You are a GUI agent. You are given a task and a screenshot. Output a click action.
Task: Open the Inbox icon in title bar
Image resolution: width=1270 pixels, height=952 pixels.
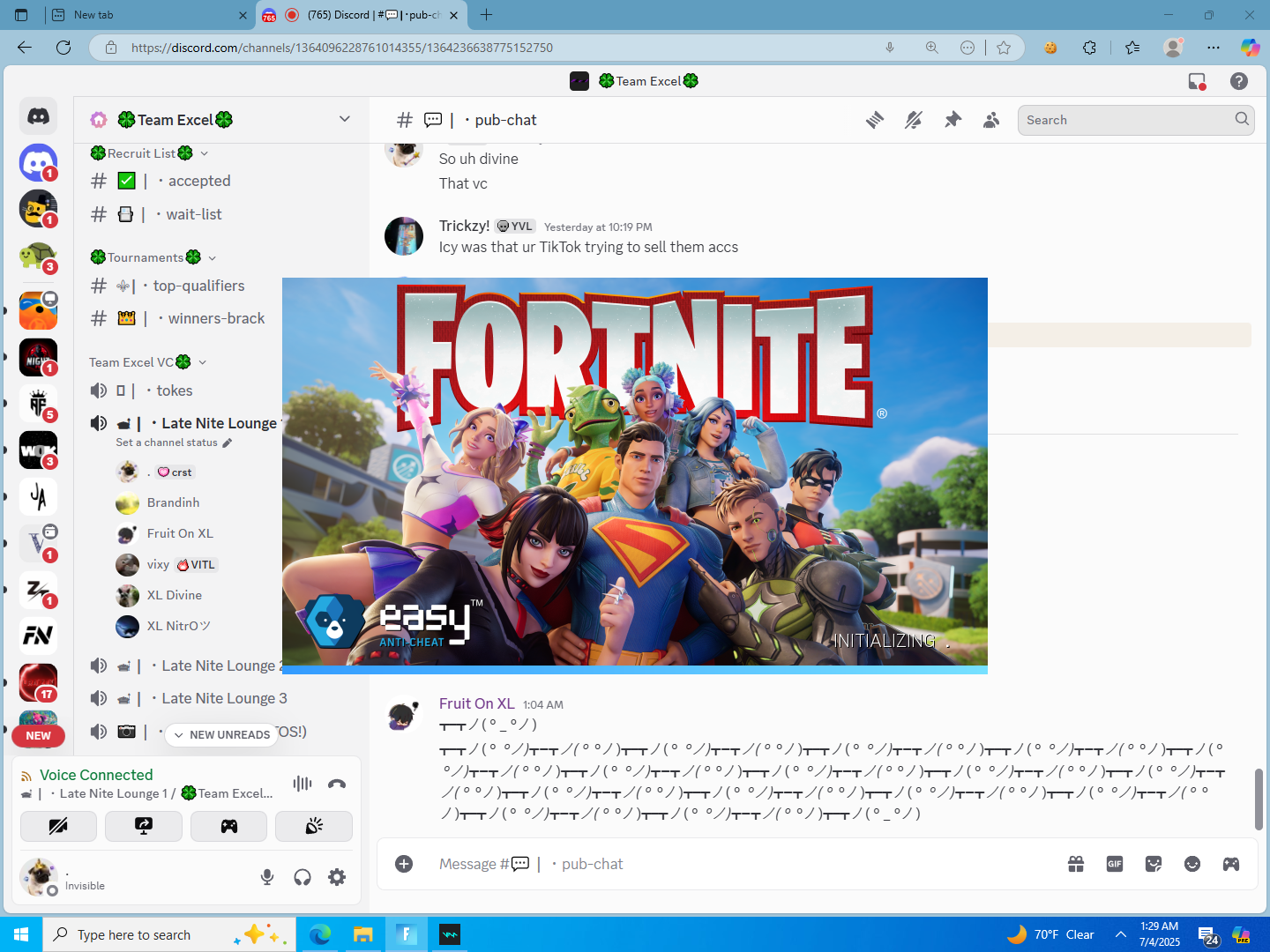pyautogui.click(x=1197, y=81)
